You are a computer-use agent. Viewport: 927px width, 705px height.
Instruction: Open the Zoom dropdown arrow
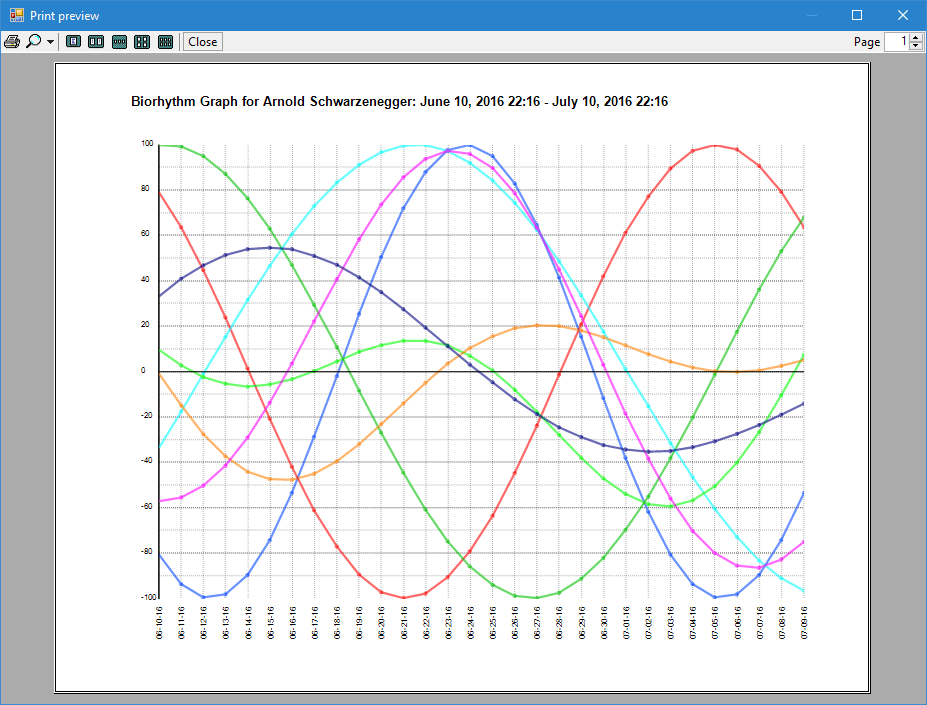50,42
